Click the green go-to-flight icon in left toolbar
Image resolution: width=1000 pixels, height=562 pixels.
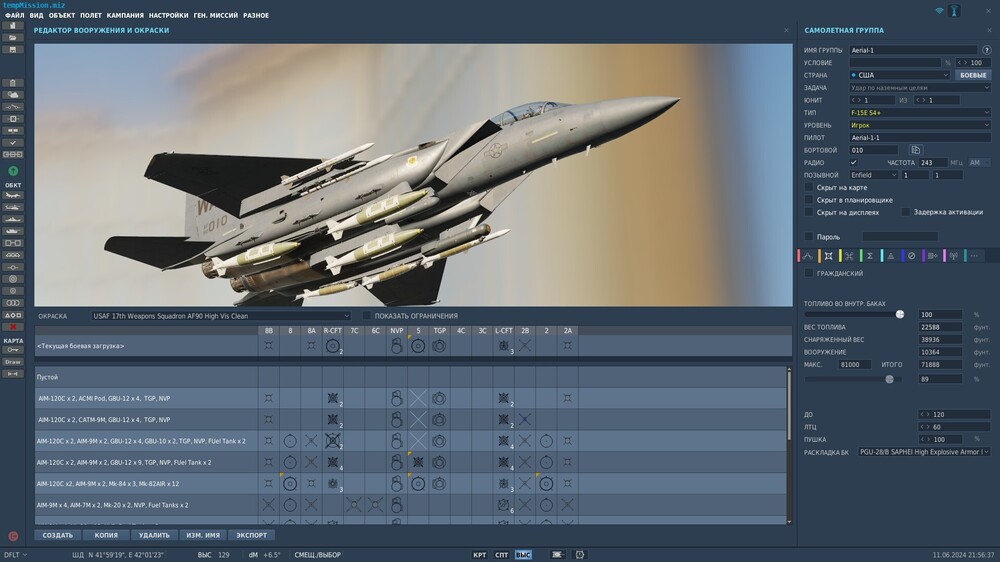(x=13, y=172)
